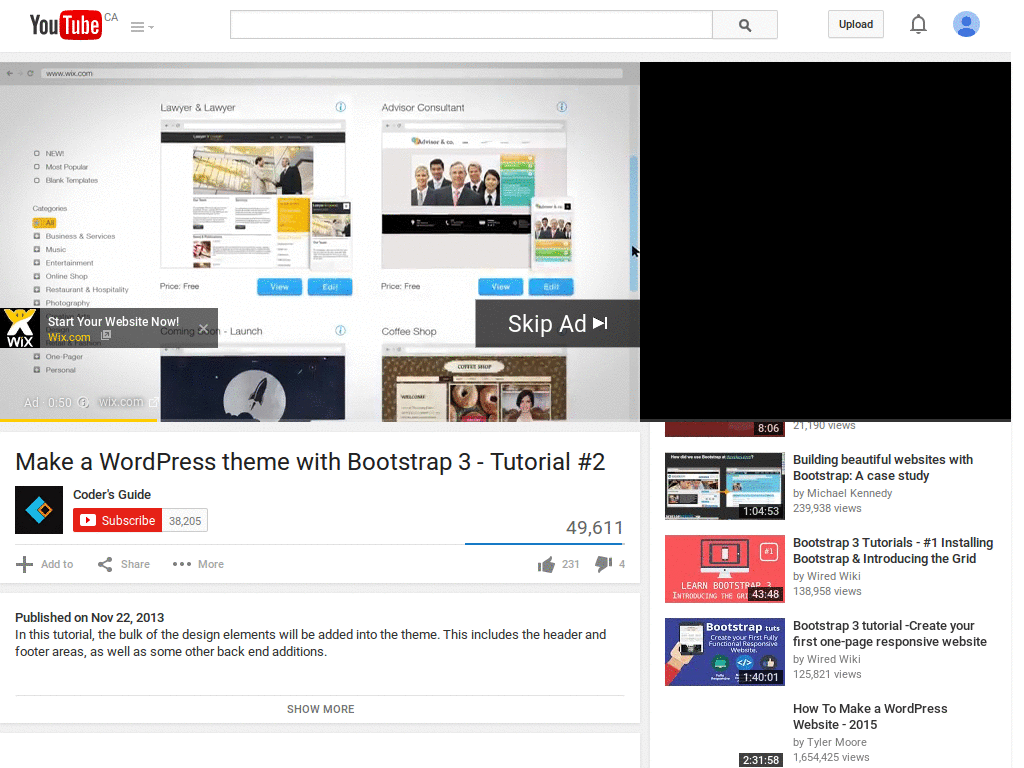This screenshot has height=768, width=1024.
Task: Click the view count 49,611
Action: click(594, 527)
